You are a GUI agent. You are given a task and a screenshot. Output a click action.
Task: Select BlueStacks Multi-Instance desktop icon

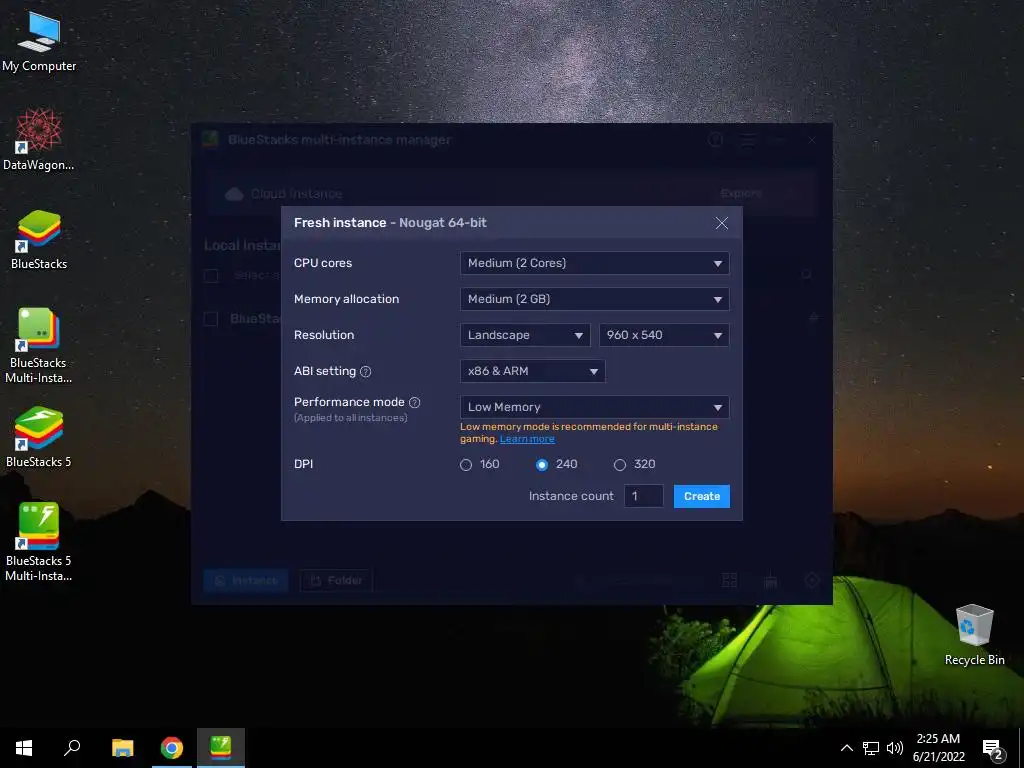(39, 345)
